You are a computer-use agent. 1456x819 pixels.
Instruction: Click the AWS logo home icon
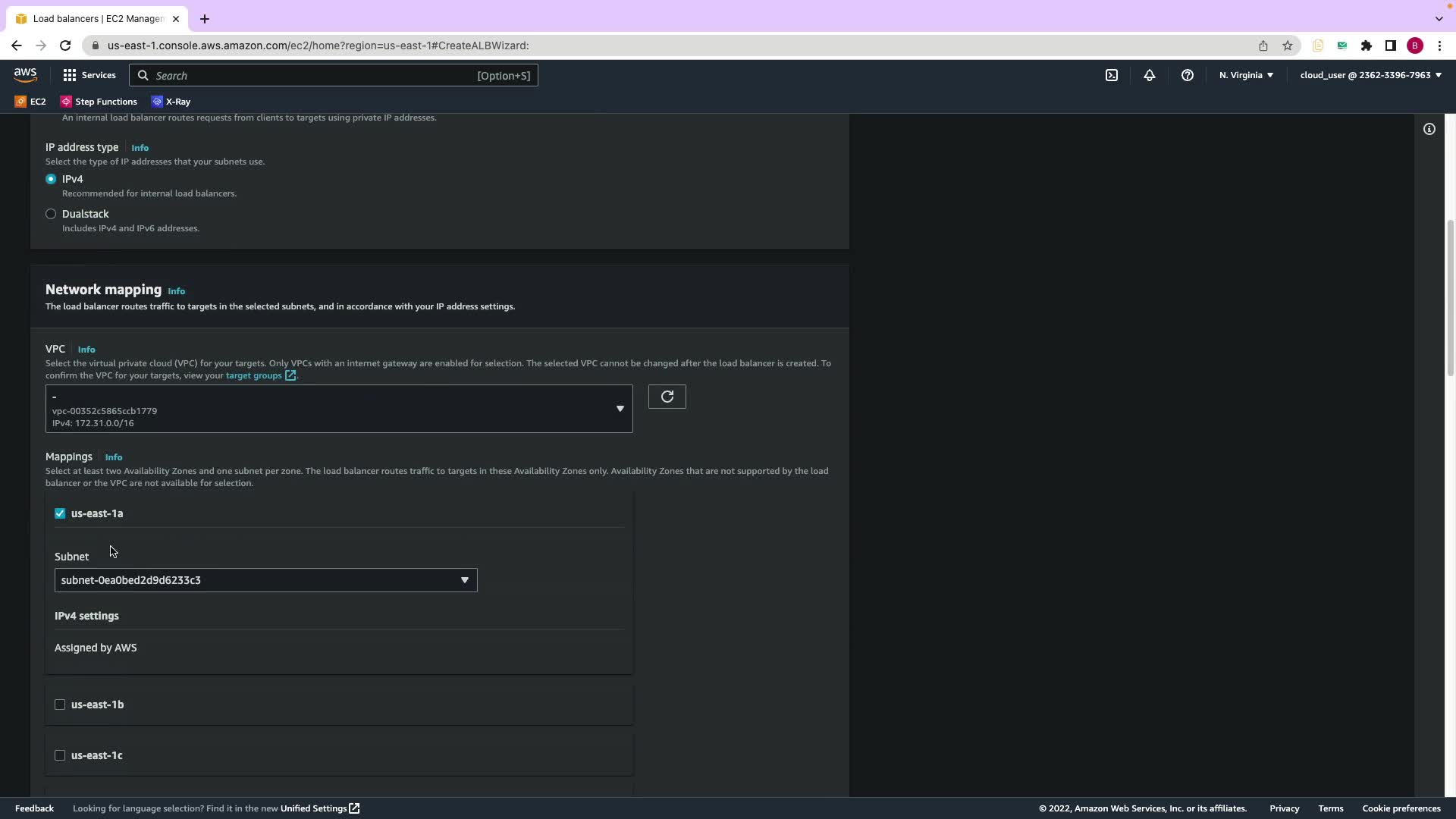pos(25,75)
